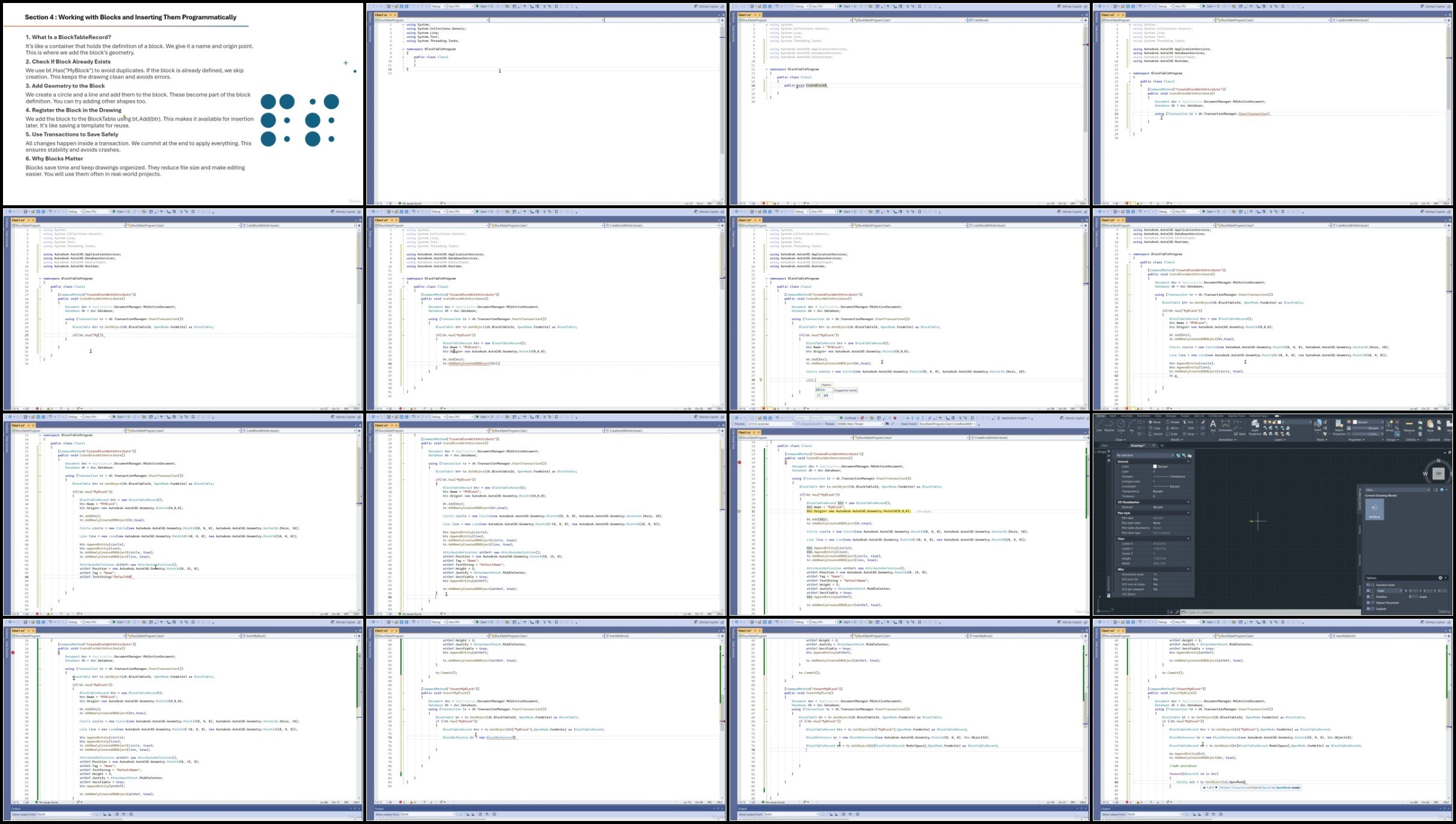Image resolution: width=1456 pixels, height=824 pixels.
Task: Choose the Move tool in AutoCAD Modify panel
Action: coord(1155,422)
